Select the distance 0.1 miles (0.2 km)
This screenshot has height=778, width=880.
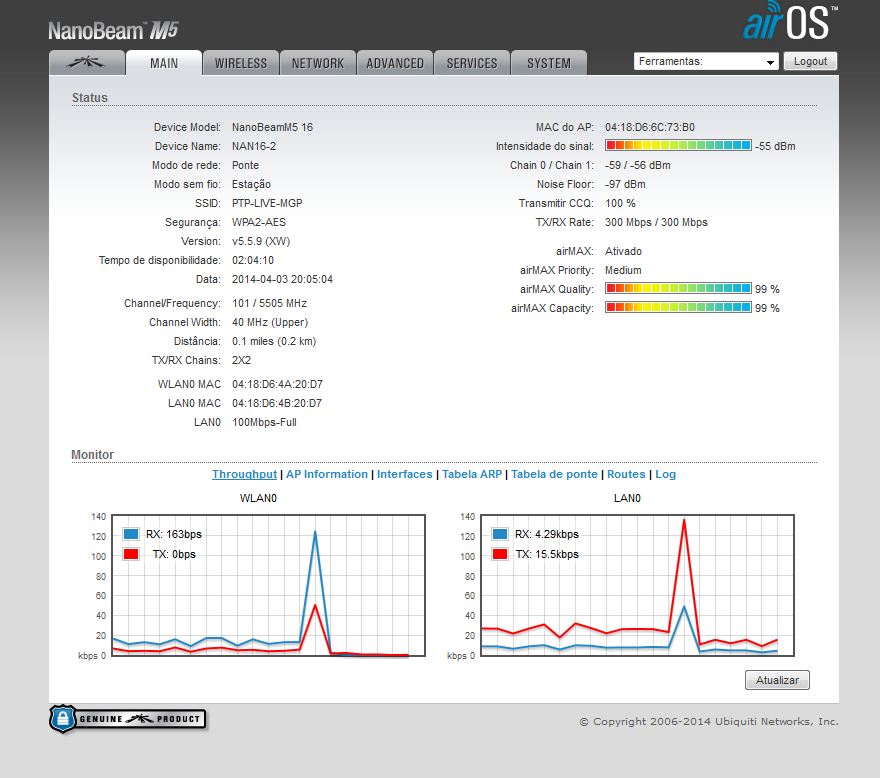274,341
